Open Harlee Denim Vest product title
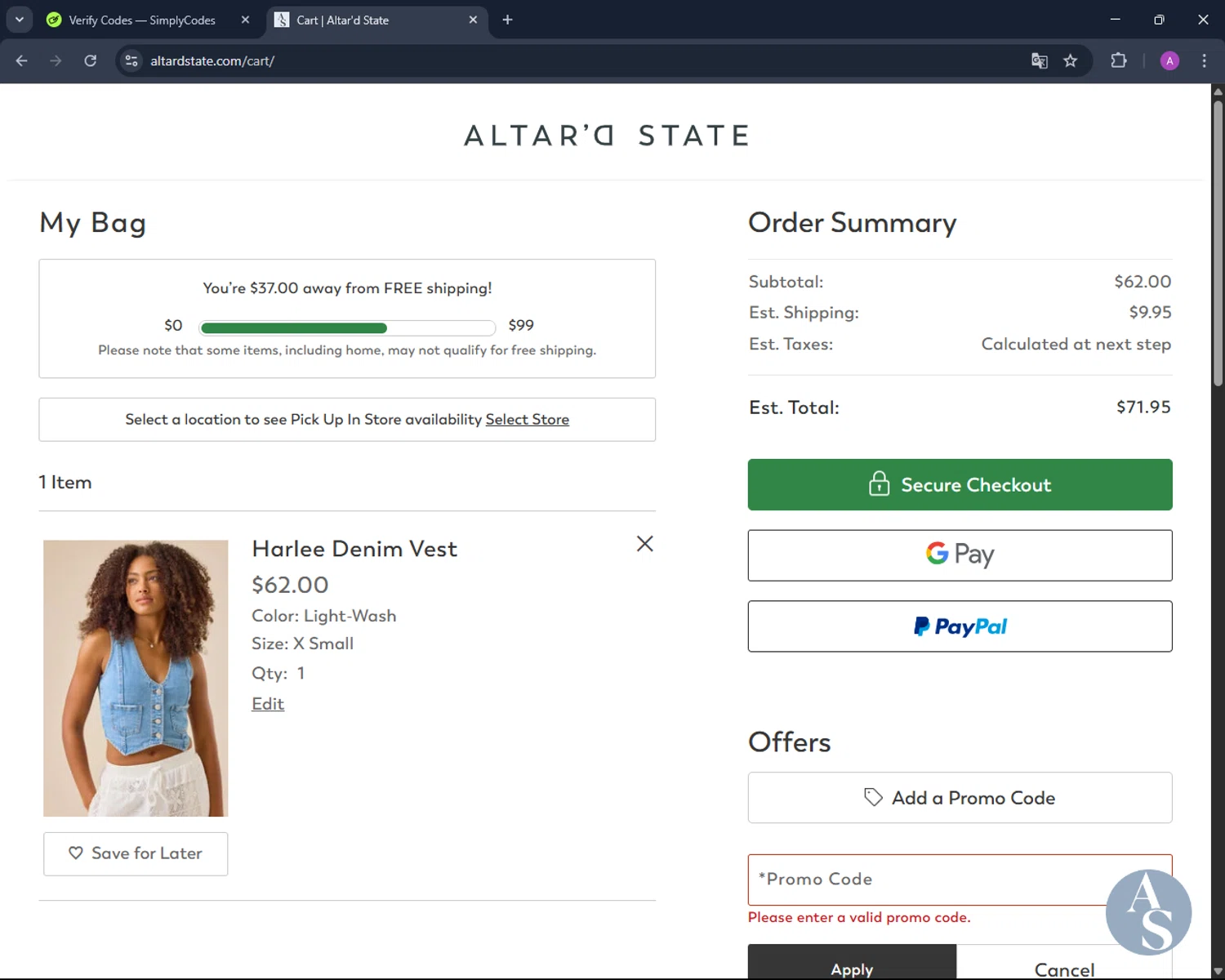The height and width of the screenshot is (980, 1225). click(354, 549)
